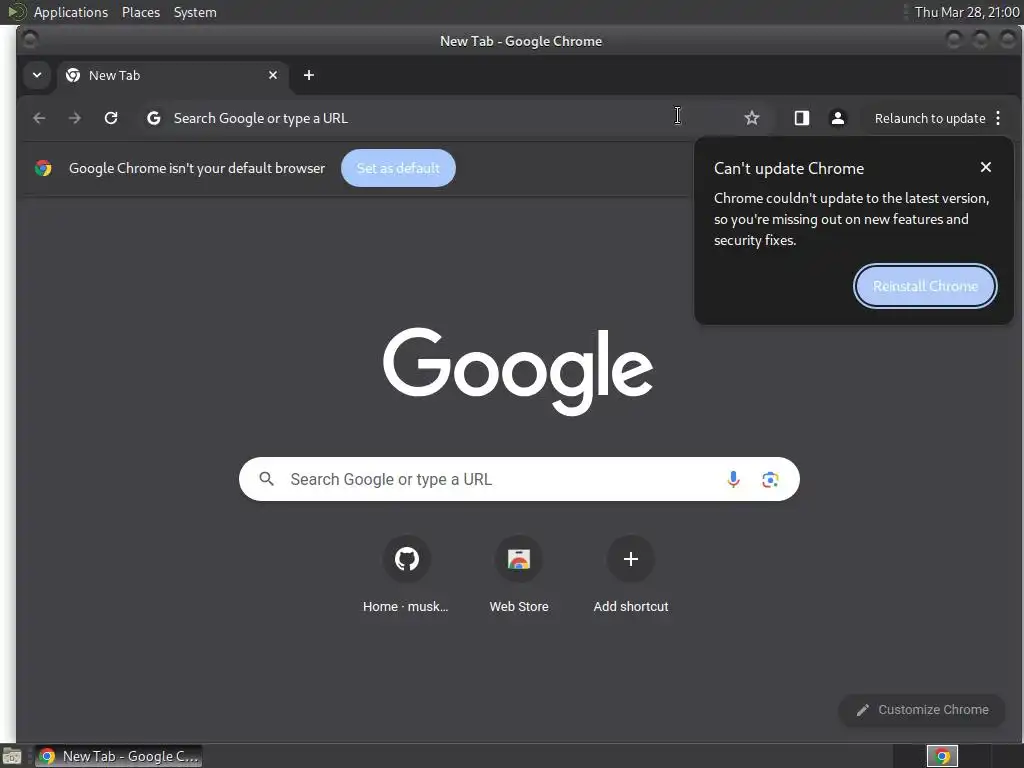This screenshot has height=768, width=1024.
Task: Open the side panel icon
Action: pyautogui.click(x=802, y=118)
